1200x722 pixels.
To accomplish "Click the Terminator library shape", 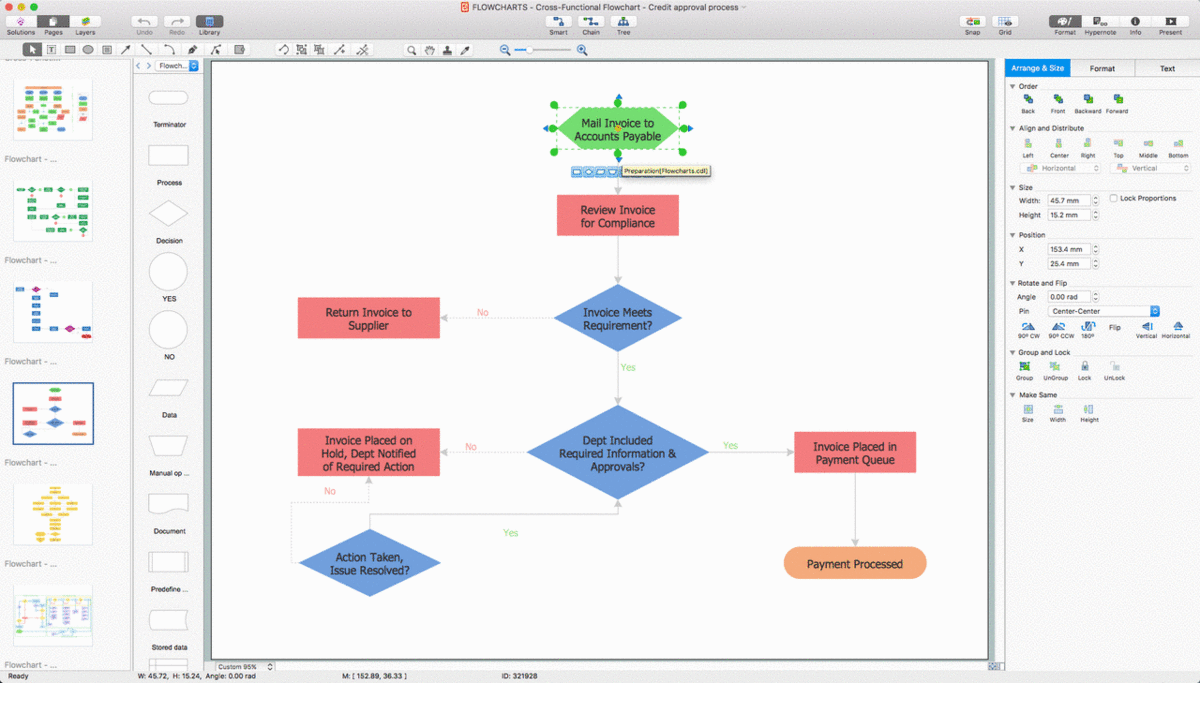I will coord(168,98).
